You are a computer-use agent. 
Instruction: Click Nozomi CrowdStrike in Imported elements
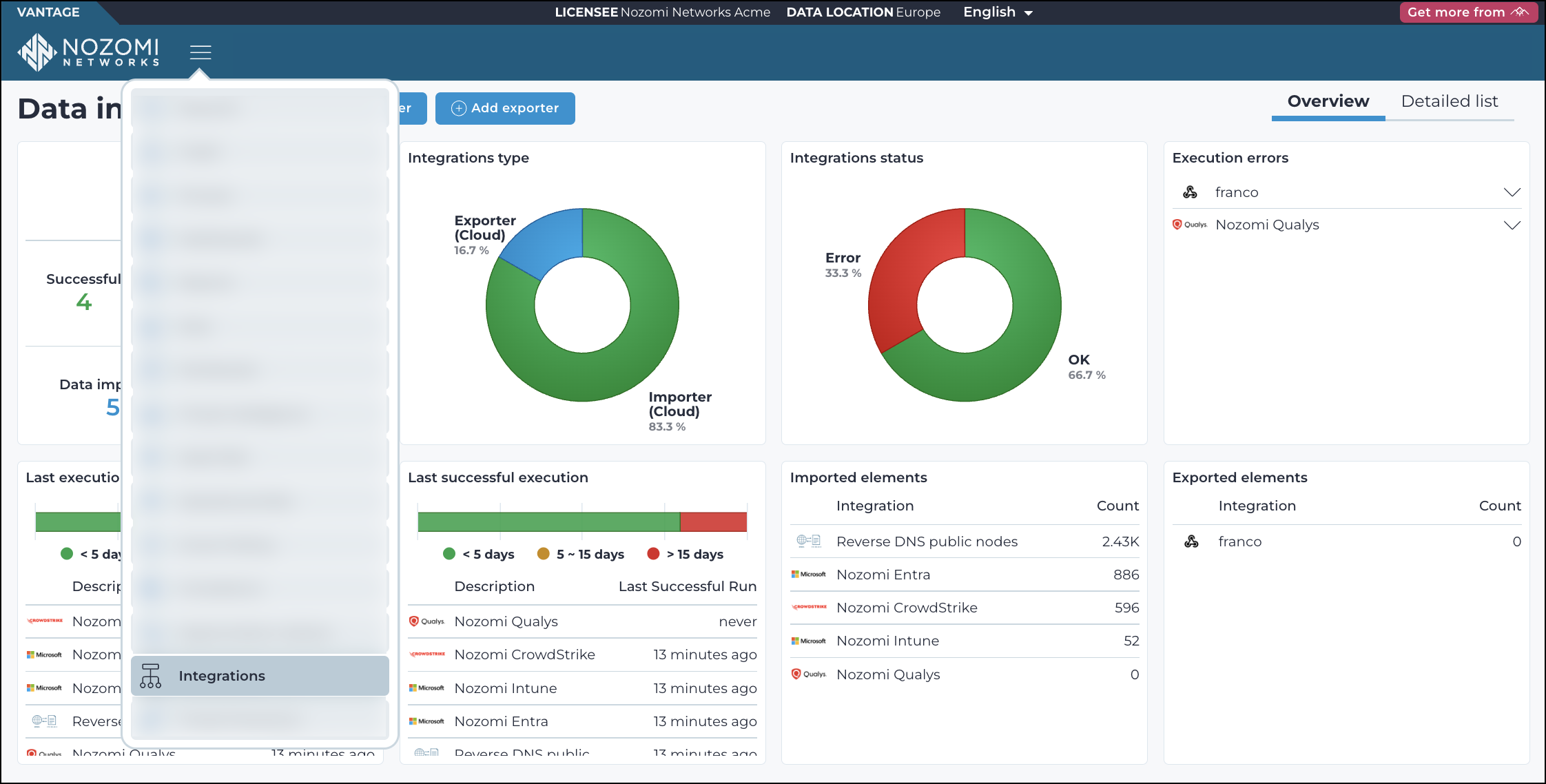[x=907, y=608]
